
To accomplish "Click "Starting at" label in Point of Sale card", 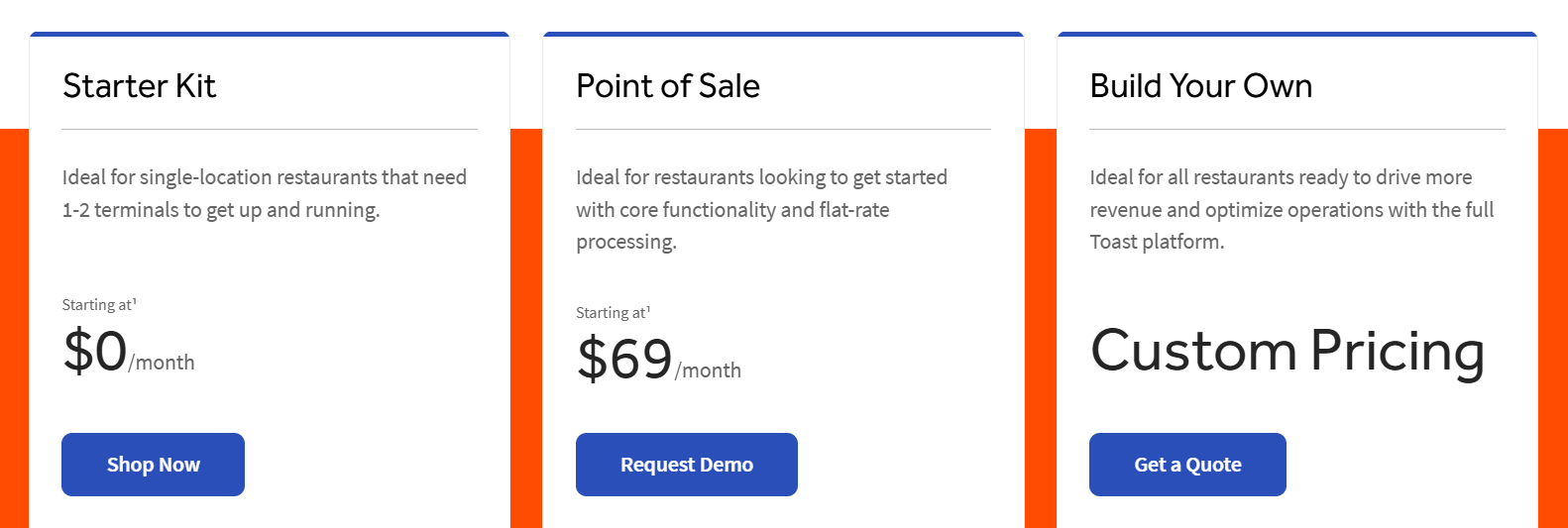I will click(x=610, y=313).
